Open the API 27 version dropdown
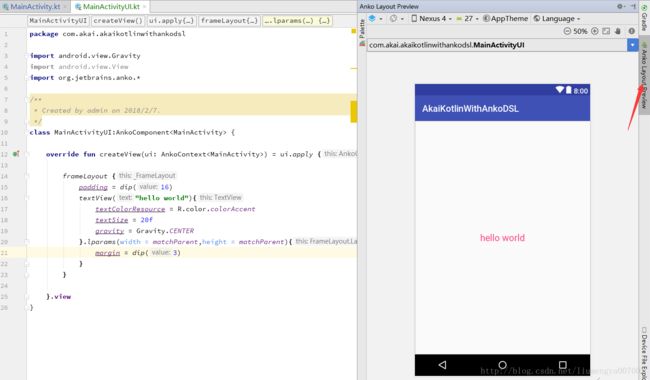Screen dimensions: 650x380 click(468, 19)
